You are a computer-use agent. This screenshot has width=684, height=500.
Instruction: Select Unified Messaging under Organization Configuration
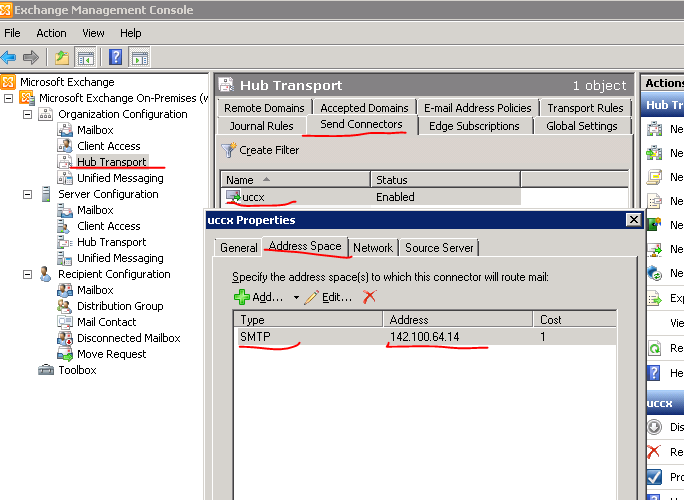point(120,178)
